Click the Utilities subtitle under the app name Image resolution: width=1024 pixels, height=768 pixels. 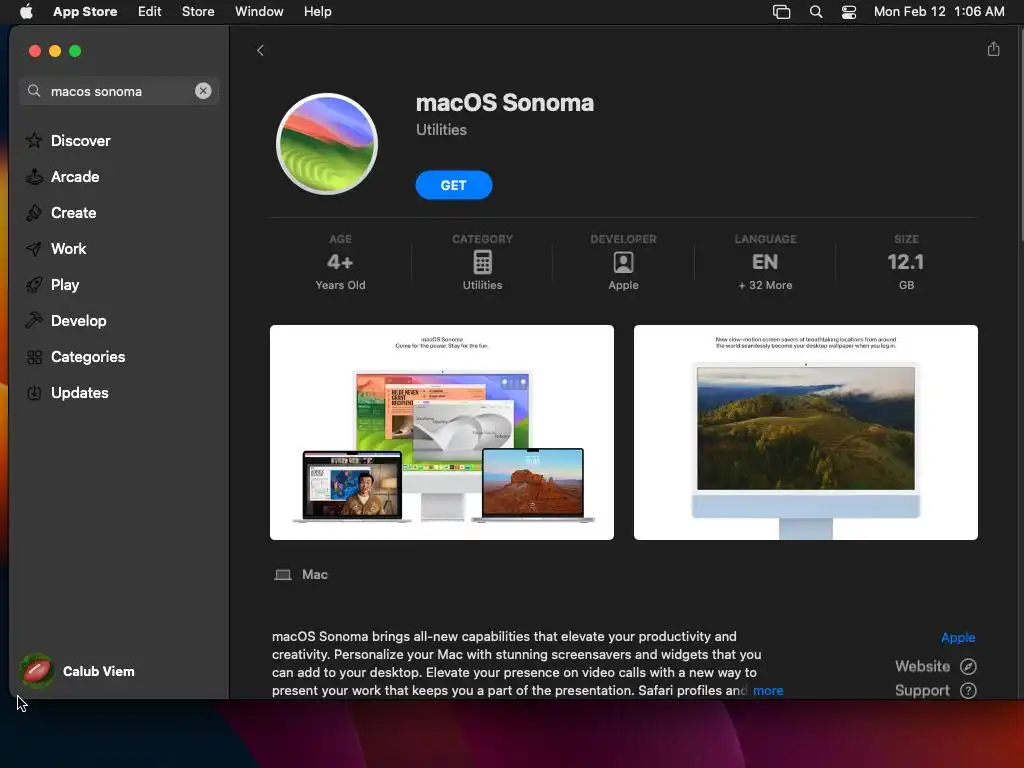click(x=441, y=129)
